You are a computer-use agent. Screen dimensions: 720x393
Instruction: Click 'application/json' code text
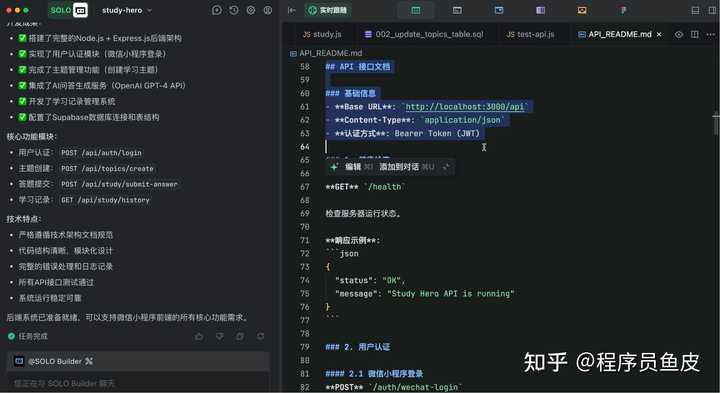(462, 120)
